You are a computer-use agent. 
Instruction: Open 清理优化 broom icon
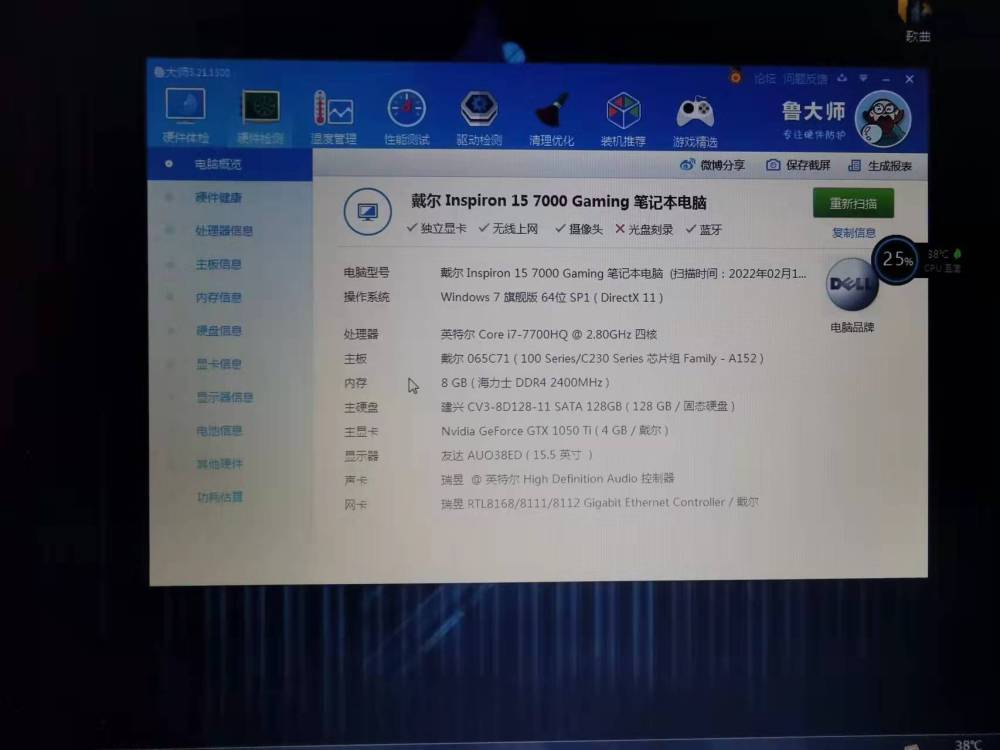coord(552,110)
